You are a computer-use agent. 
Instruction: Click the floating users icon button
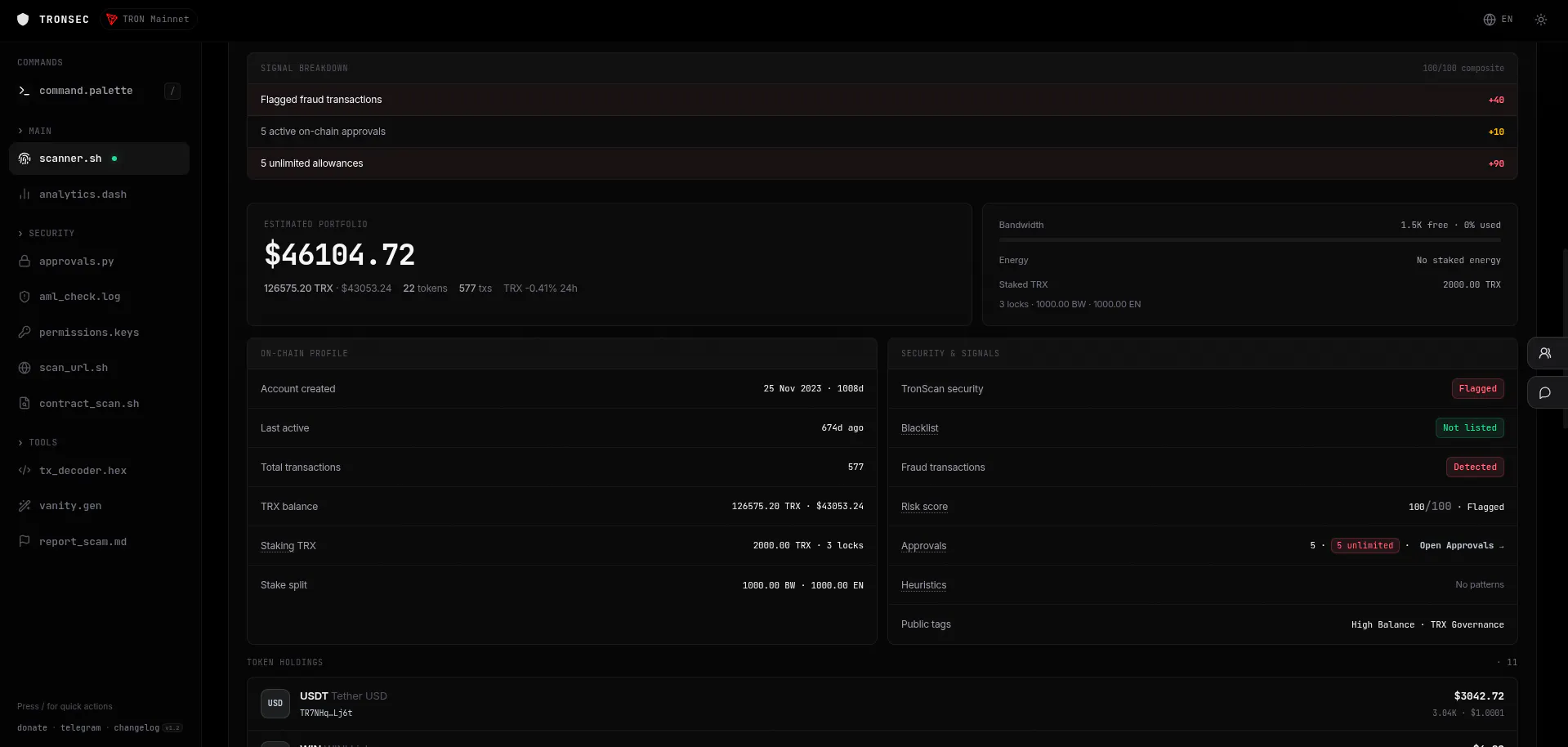click(x=1545, y=354)
